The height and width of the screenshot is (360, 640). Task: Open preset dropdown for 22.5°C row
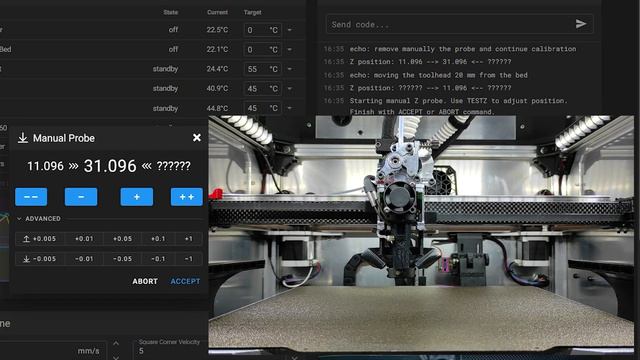[290, 30]
